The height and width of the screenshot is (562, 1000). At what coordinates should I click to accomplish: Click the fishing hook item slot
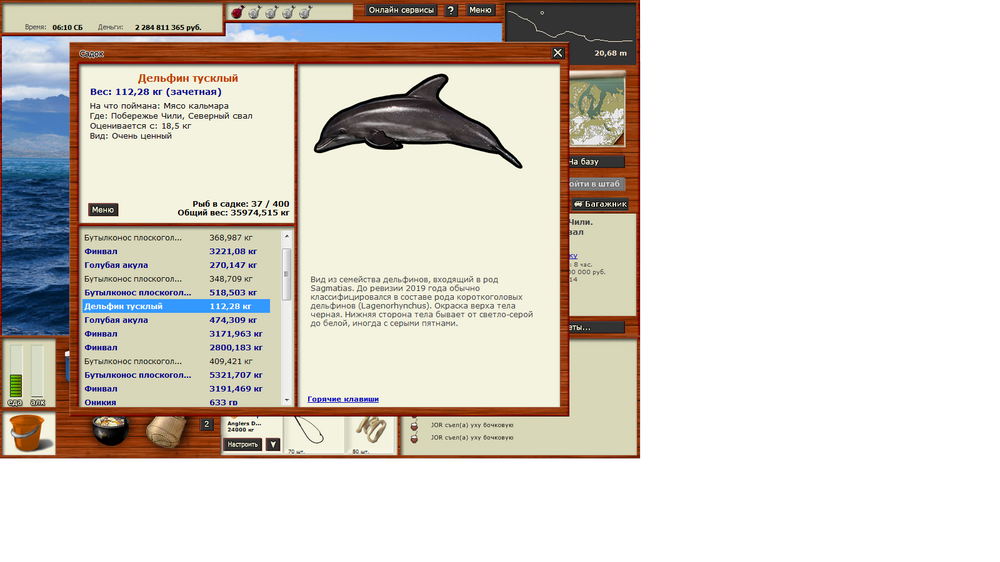311,432
